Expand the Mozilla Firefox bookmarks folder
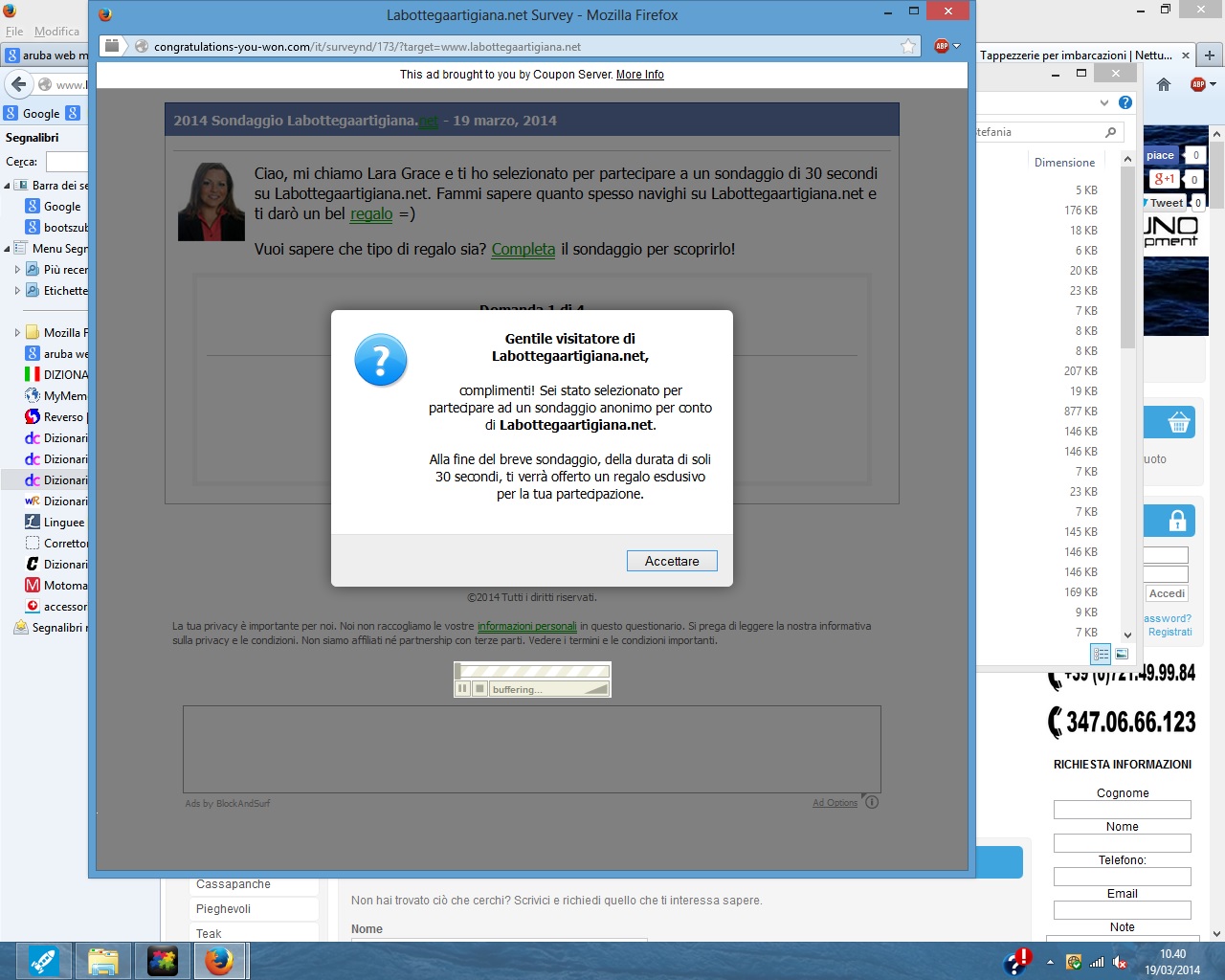This screenshot has height=980, width=1225. (17, 333)
